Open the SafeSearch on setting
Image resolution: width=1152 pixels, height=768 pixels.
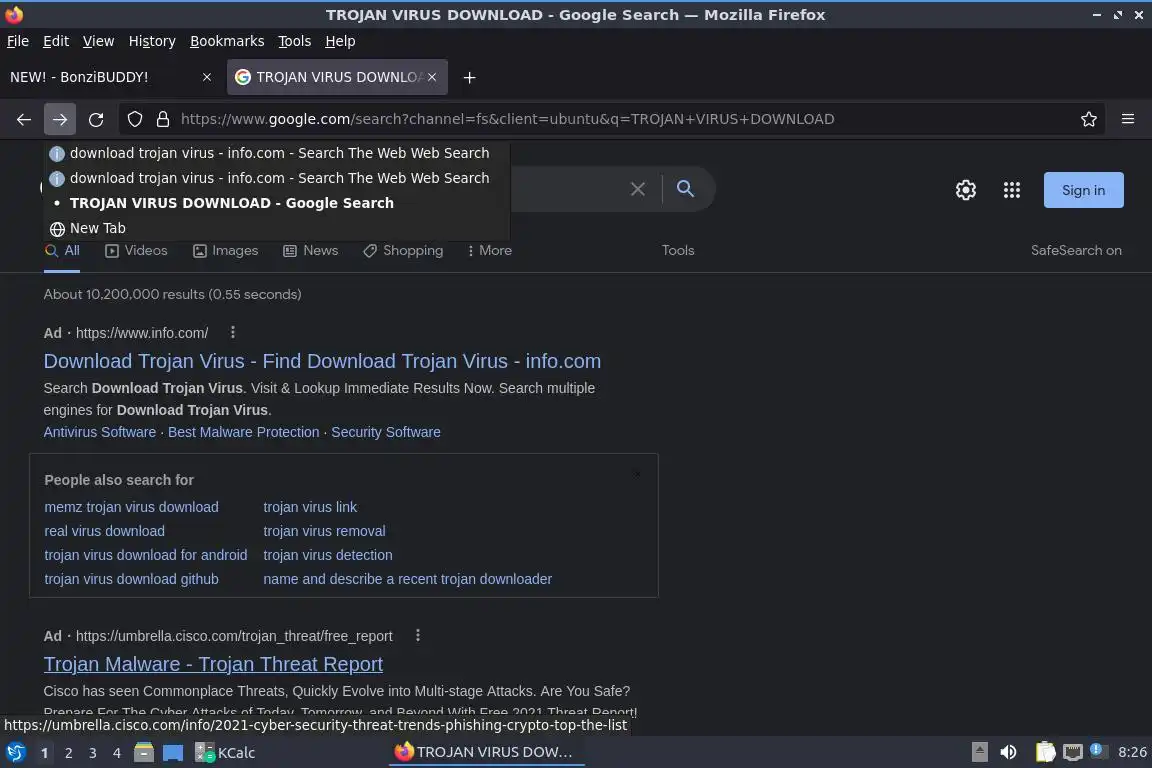(1076, 251)
